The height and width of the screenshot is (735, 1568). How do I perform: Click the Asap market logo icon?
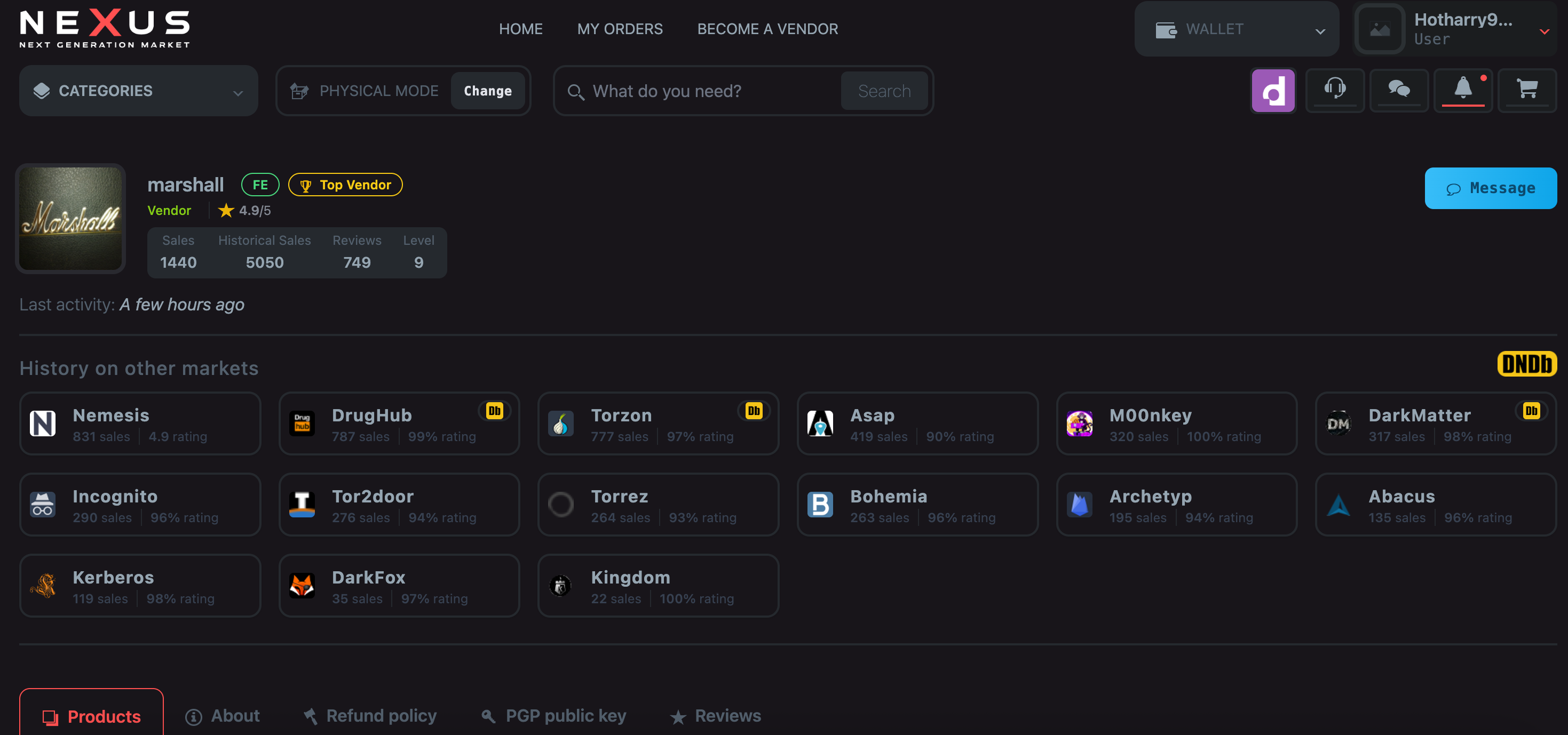(x=820, y=424)
